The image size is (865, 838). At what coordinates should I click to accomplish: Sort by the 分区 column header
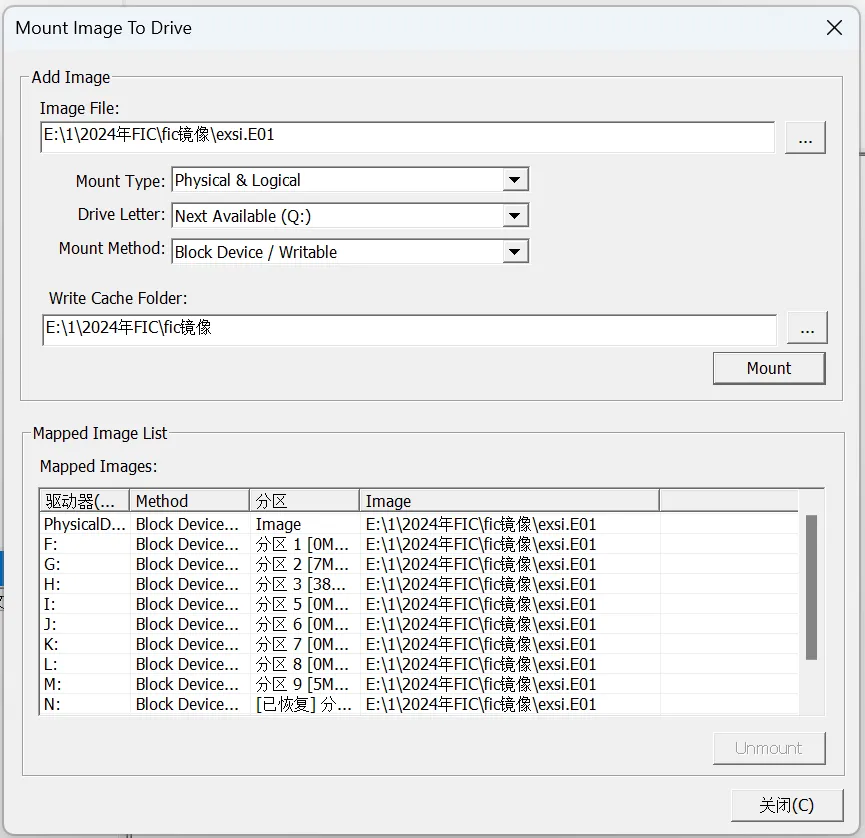[x=305, y=500]
